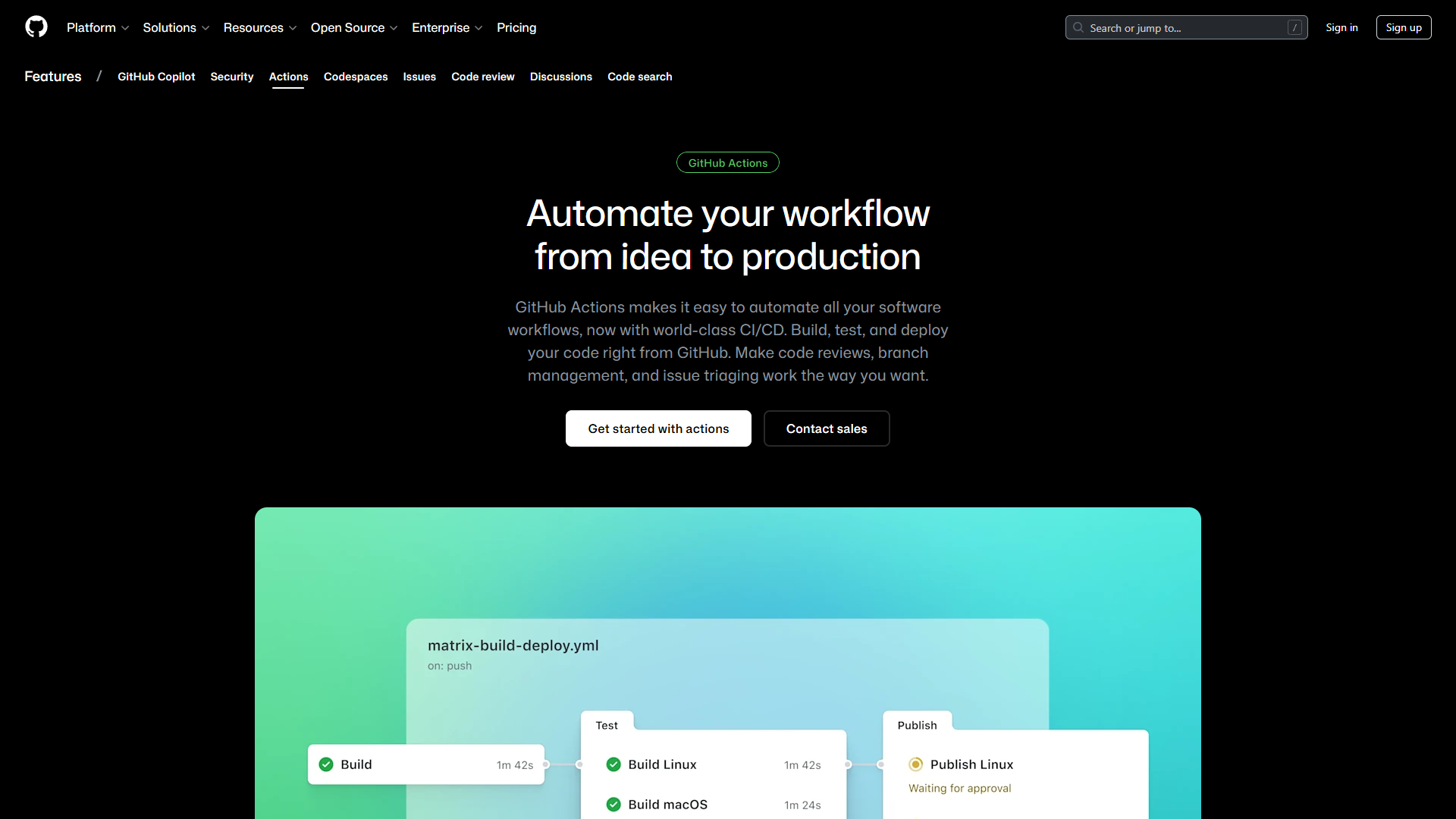
Task: Click the magnifier icon in the search bar
Action: (x=1078, y=27)
